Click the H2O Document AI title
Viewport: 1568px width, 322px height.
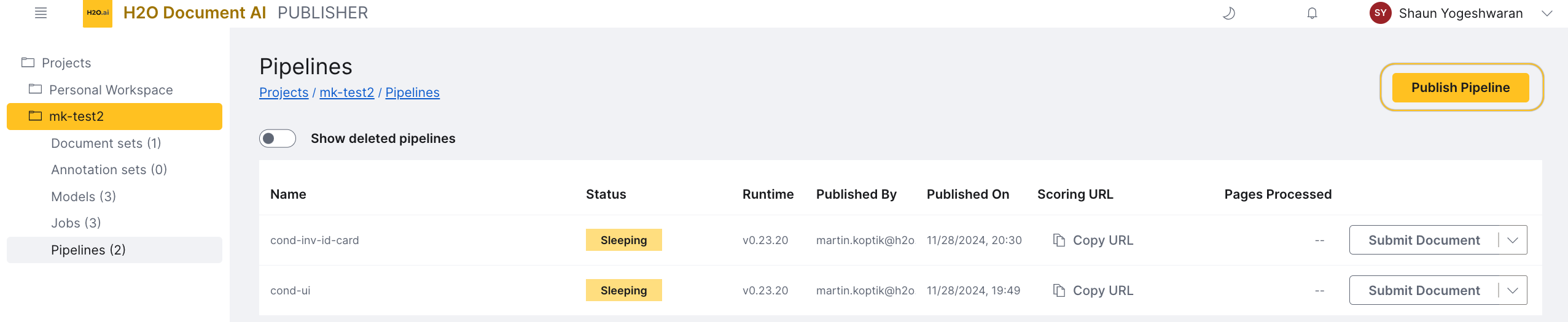[195, 13]
